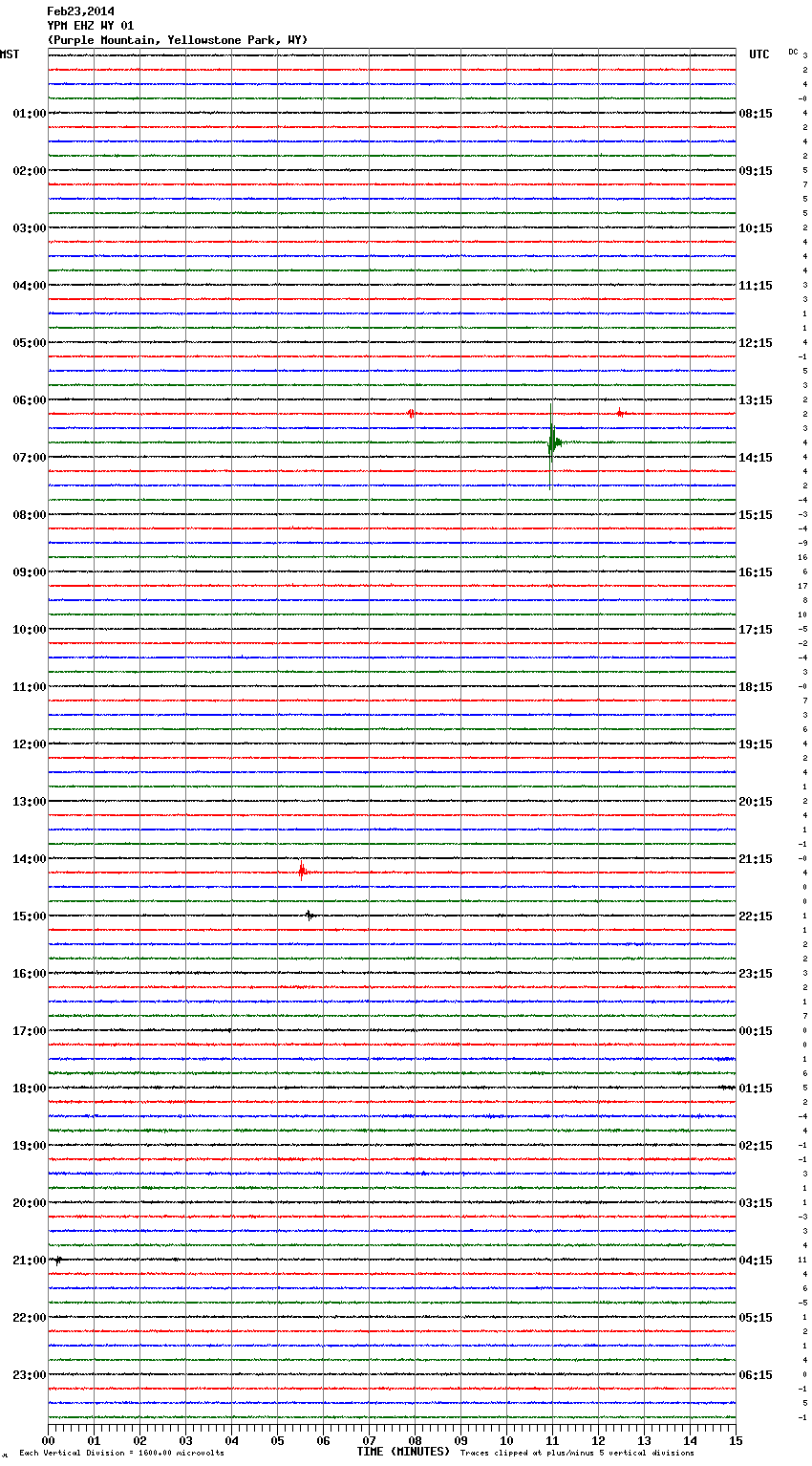Click the UTC timezone label
Viewport: 812px width, 1466px height.
click(x=759, y=54)
